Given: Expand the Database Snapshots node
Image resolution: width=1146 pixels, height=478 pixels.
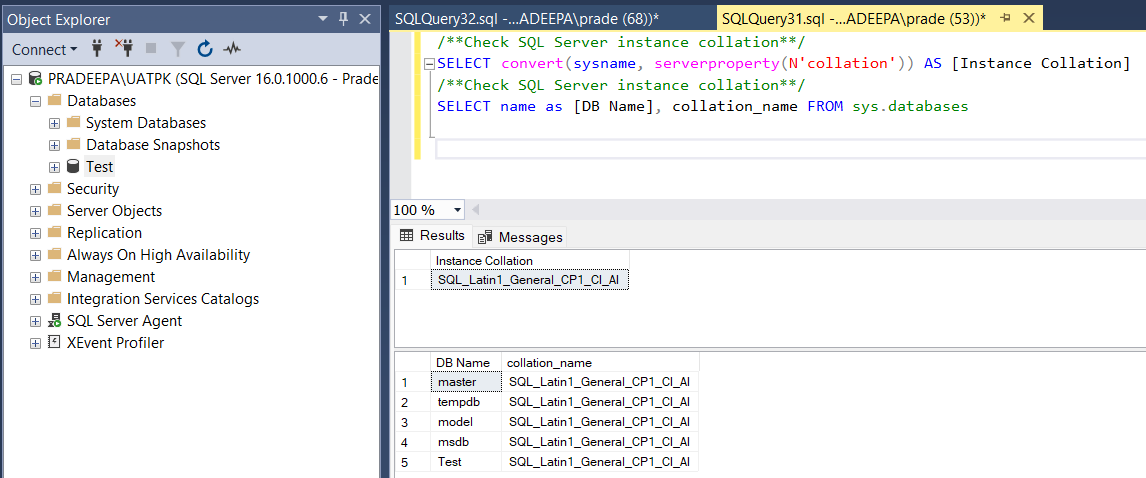Looking at the screenshot, I should (x=54, y=145).
